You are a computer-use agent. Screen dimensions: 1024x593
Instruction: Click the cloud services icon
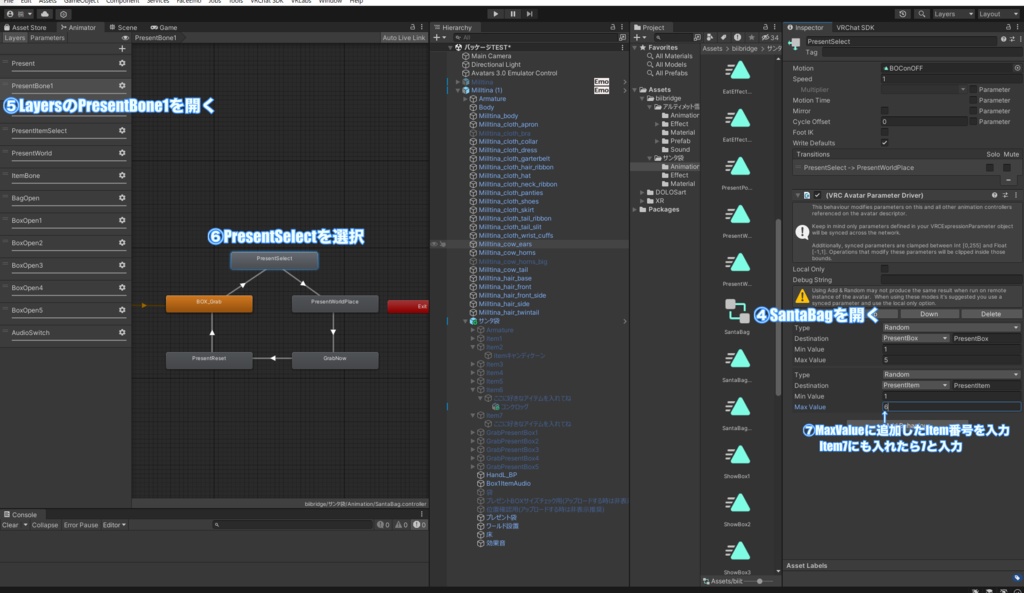click(x=44, y=14)
